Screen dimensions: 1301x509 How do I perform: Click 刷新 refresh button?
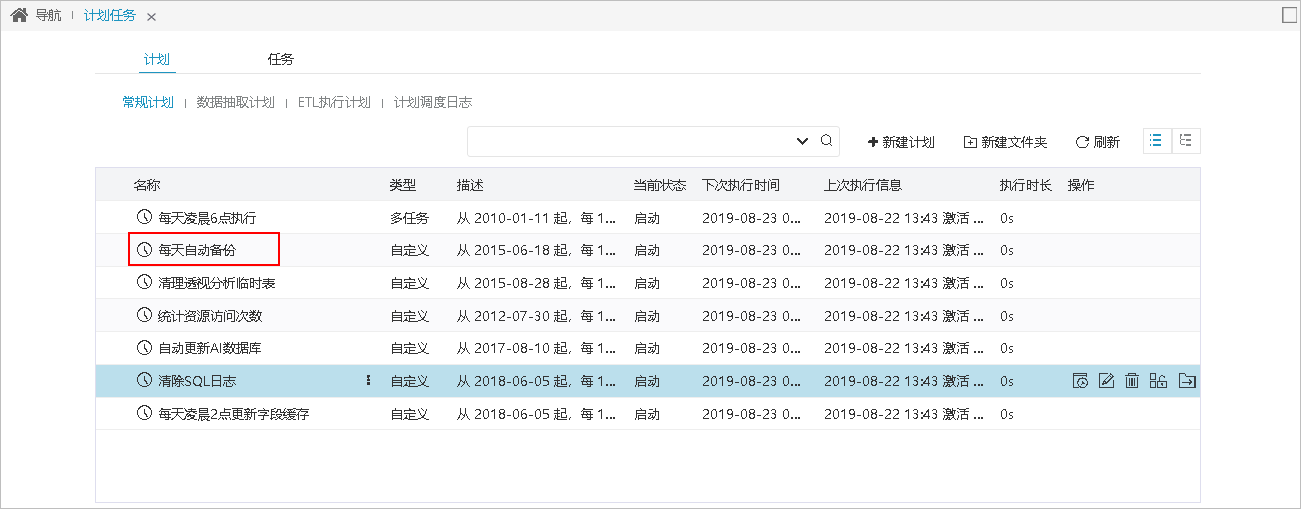1097,142
